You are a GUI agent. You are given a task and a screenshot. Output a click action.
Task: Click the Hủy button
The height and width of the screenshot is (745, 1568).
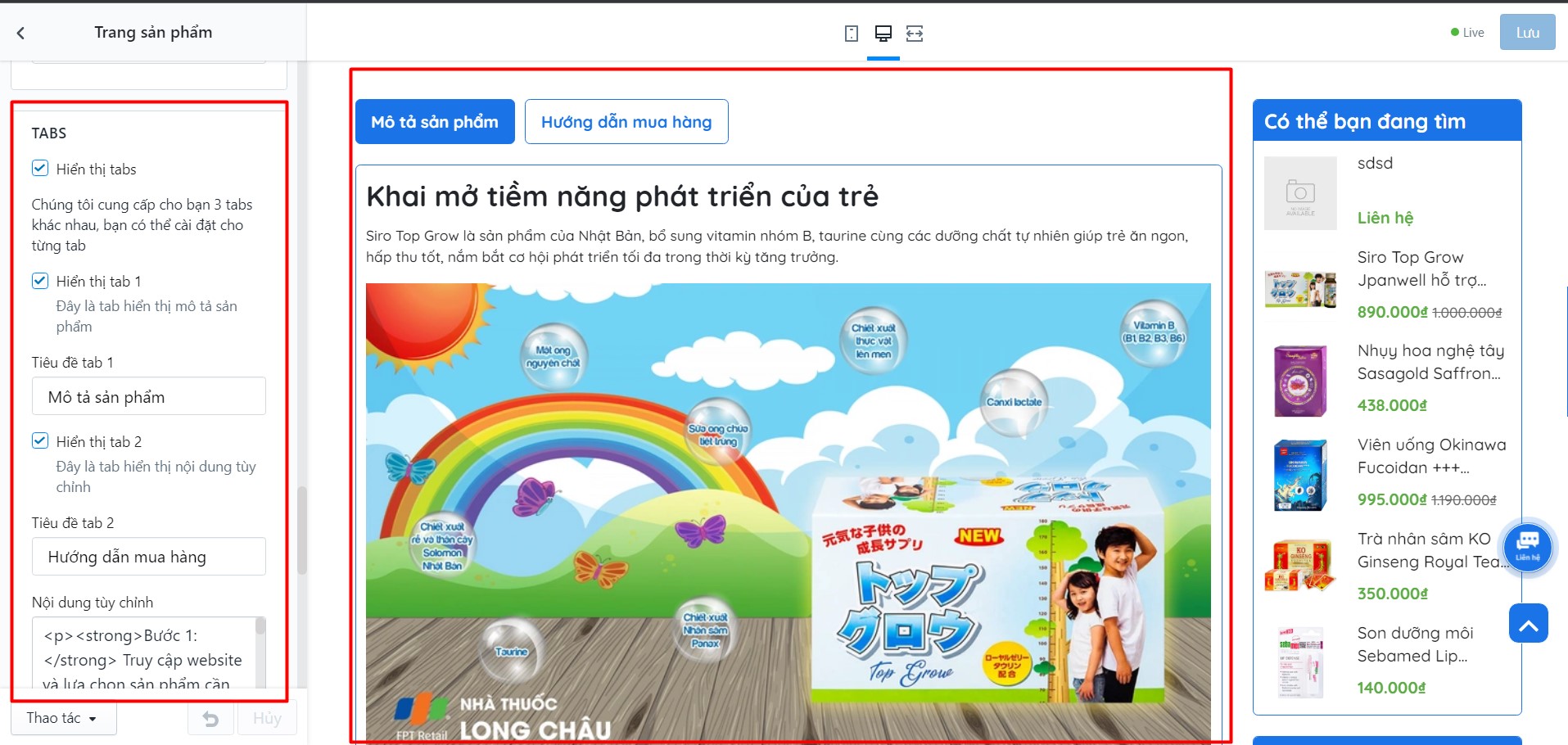[x=267, y=719]
